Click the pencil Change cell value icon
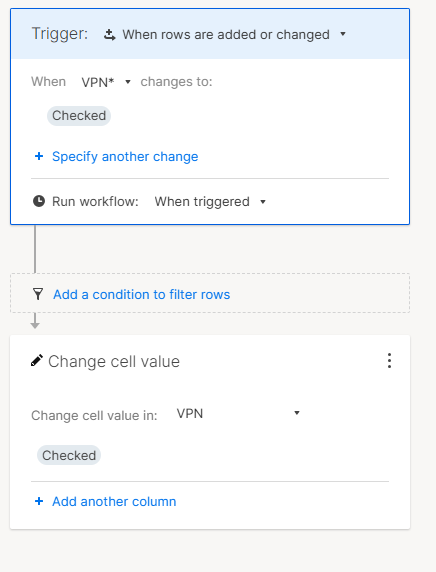This screenshot has width=436, height=572. [37, 361]
